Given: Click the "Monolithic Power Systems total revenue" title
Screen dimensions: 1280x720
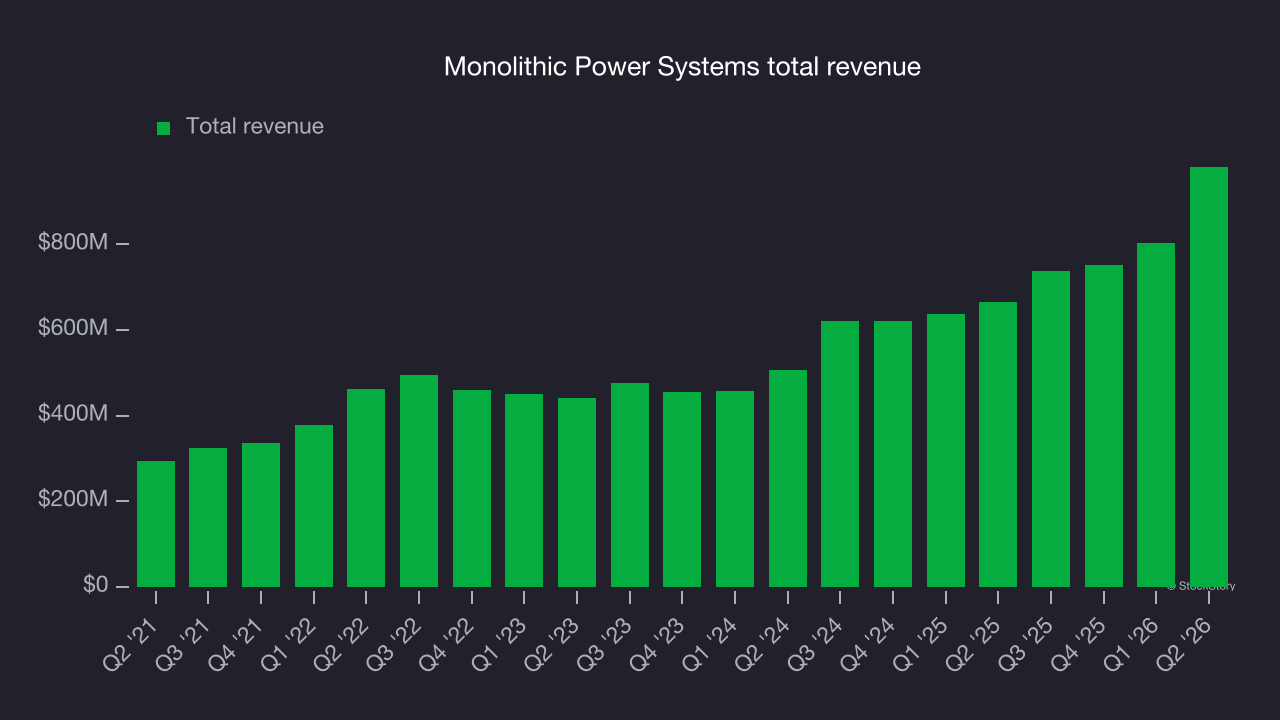Looking at the screenshot, I should pyautogui.click(x=682, y=67).
